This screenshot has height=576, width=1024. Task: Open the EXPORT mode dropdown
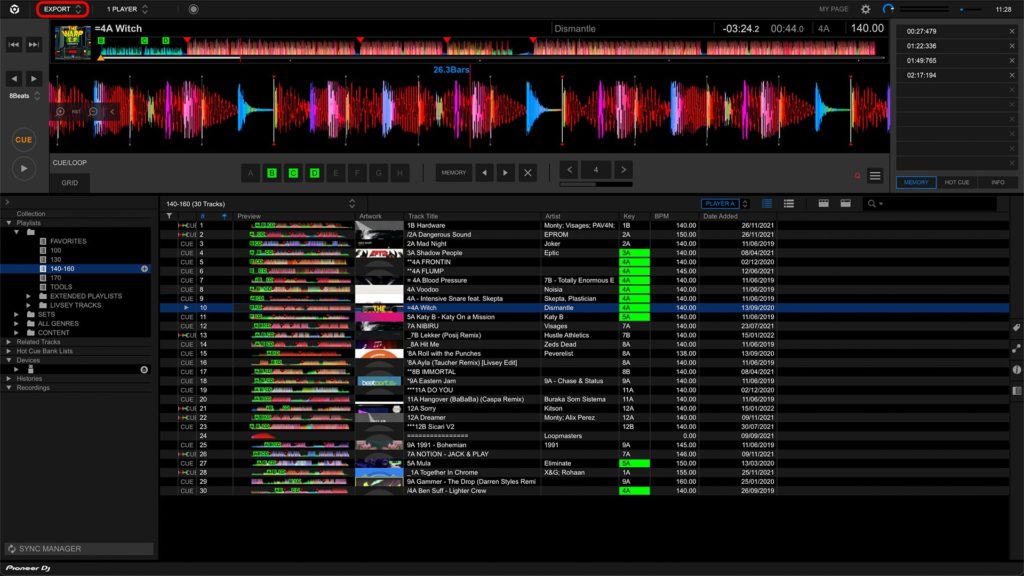62,8
